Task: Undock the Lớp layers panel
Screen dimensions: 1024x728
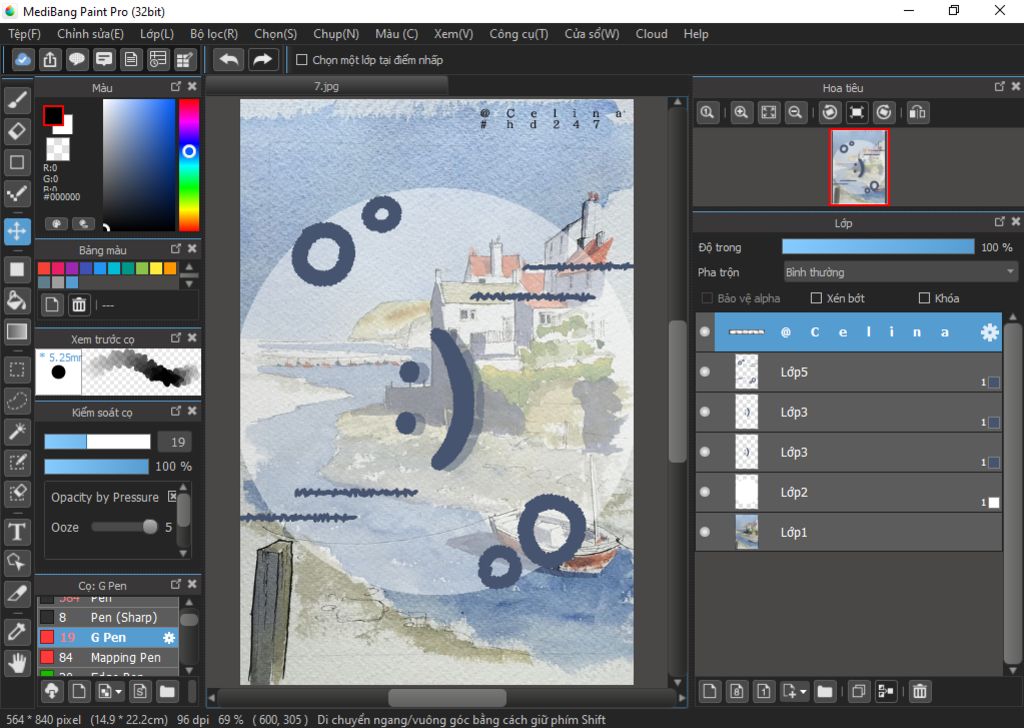Action: [999, 222]
